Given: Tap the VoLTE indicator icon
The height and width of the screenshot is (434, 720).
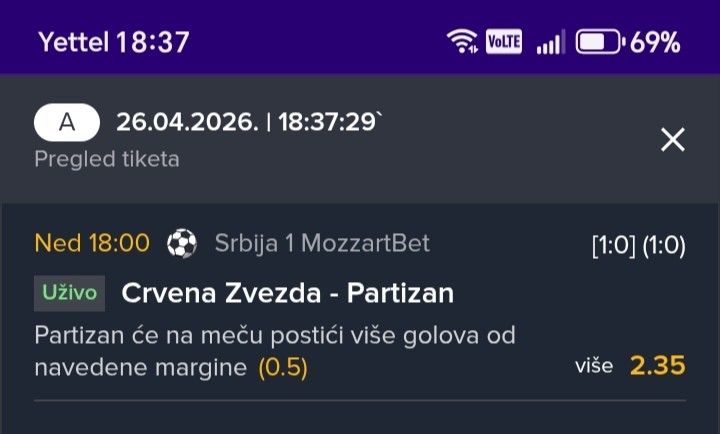Looking at the screenshot, I should tap(503, 42).
